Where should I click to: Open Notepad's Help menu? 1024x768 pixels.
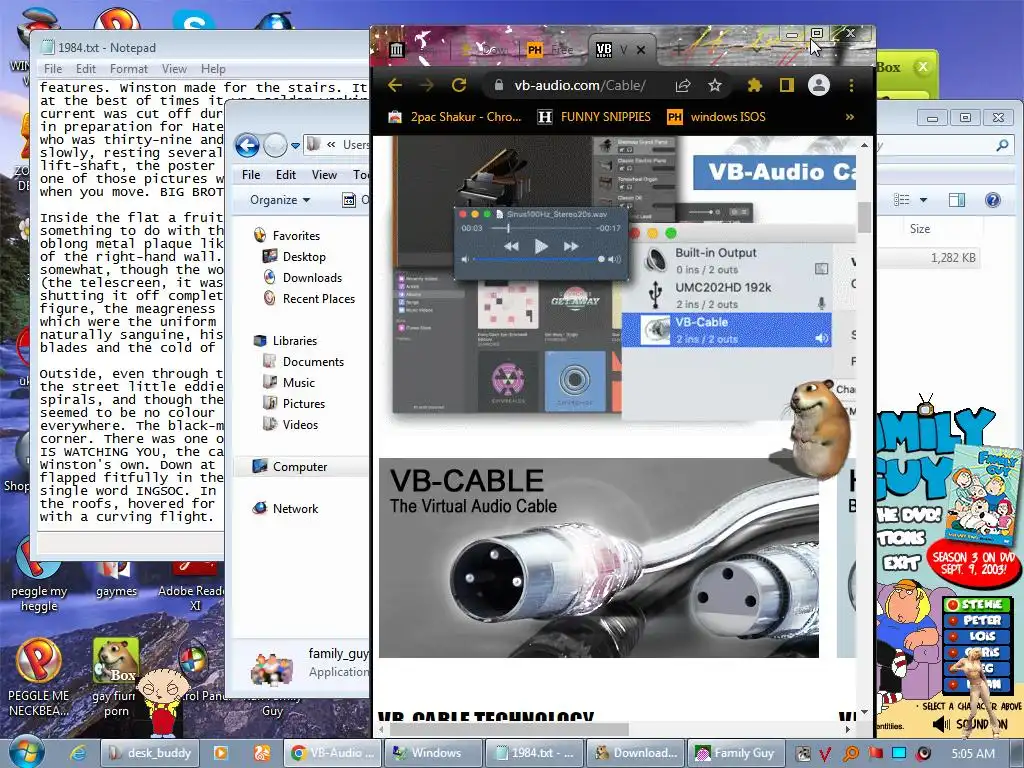(x=213, y=69)
